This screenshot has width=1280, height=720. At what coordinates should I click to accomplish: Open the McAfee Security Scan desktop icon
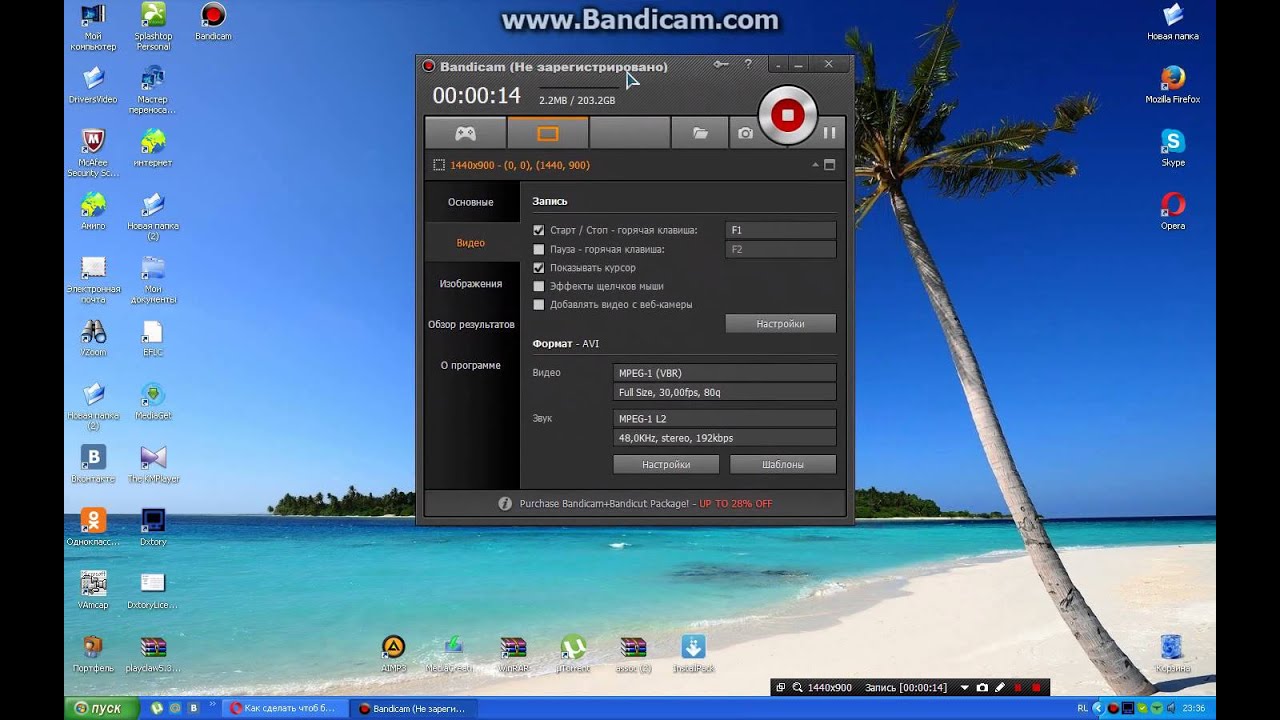93,152
